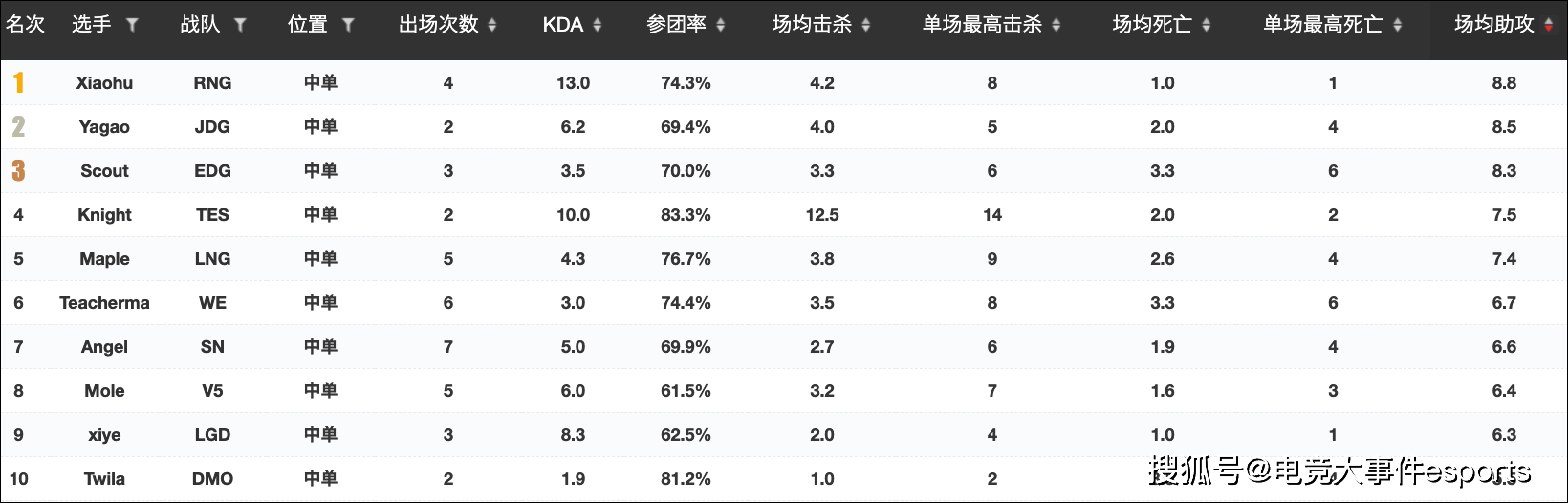Click the 名次 column header
Screen dimensions: 1568x503
[26, 25]
